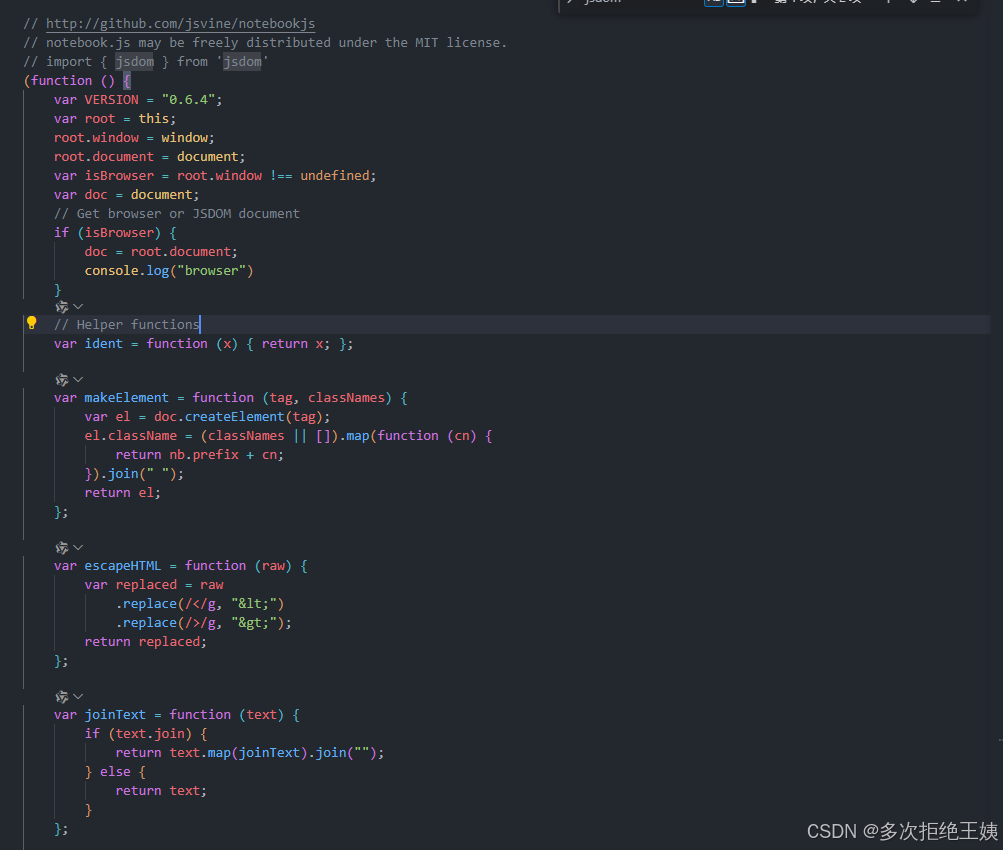The height and width of the screenshot is (850, 1003).
Task: Click the 'VERSION' variable name
Action: (111, 100)
